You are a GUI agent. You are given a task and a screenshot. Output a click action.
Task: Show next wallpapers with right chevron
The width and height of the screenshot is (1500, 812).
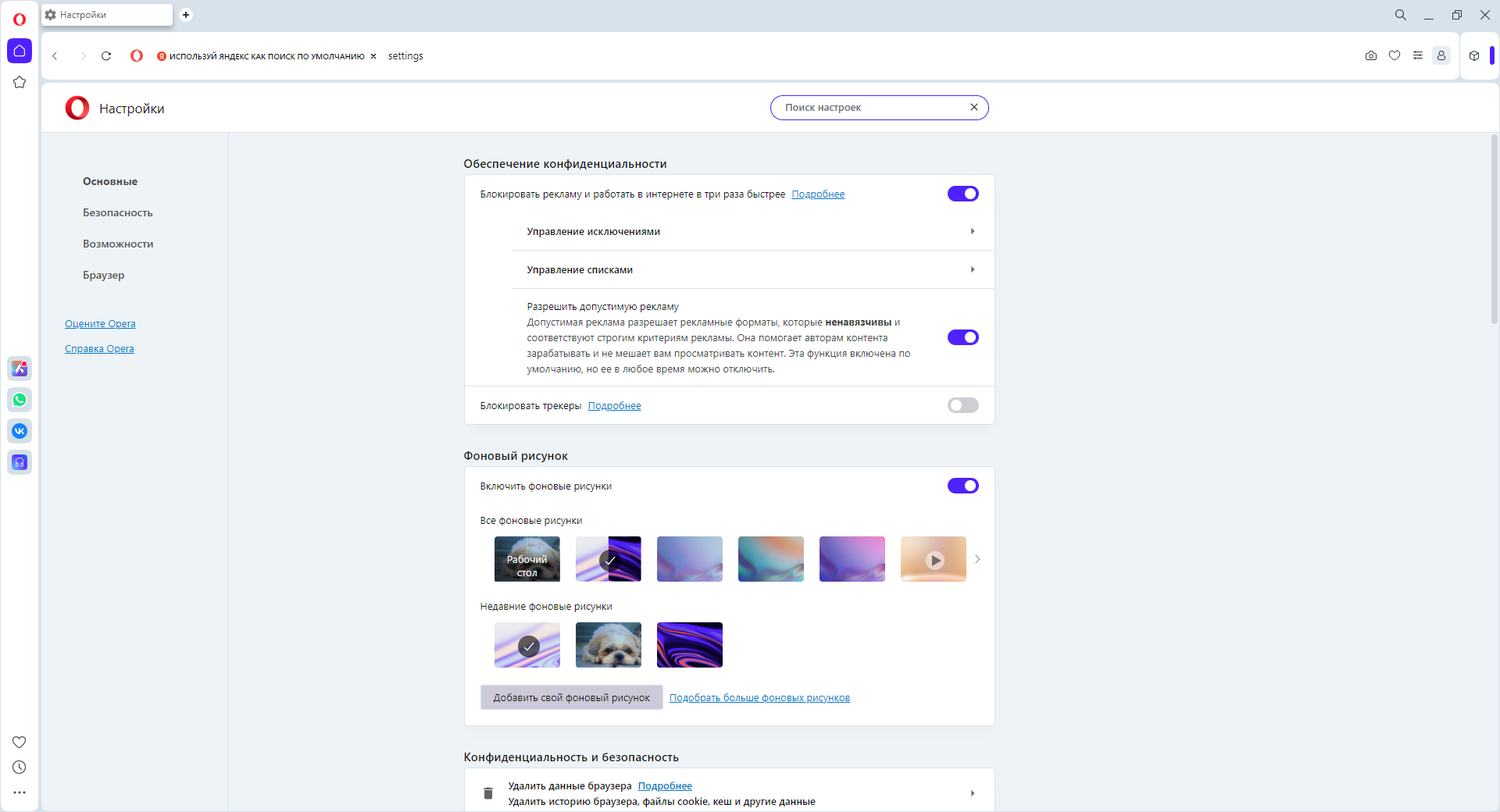977,559
